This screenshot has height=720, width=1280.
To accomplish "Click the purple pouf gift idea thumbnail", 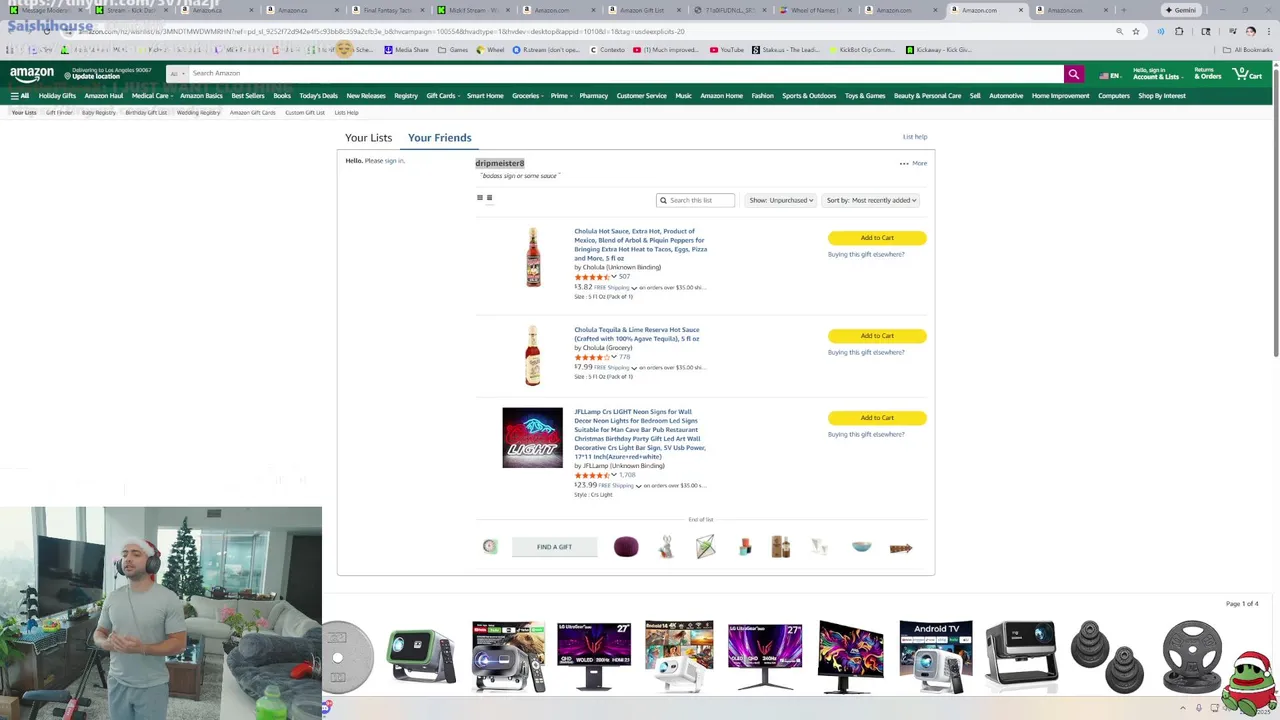I will tap(626, 547).
